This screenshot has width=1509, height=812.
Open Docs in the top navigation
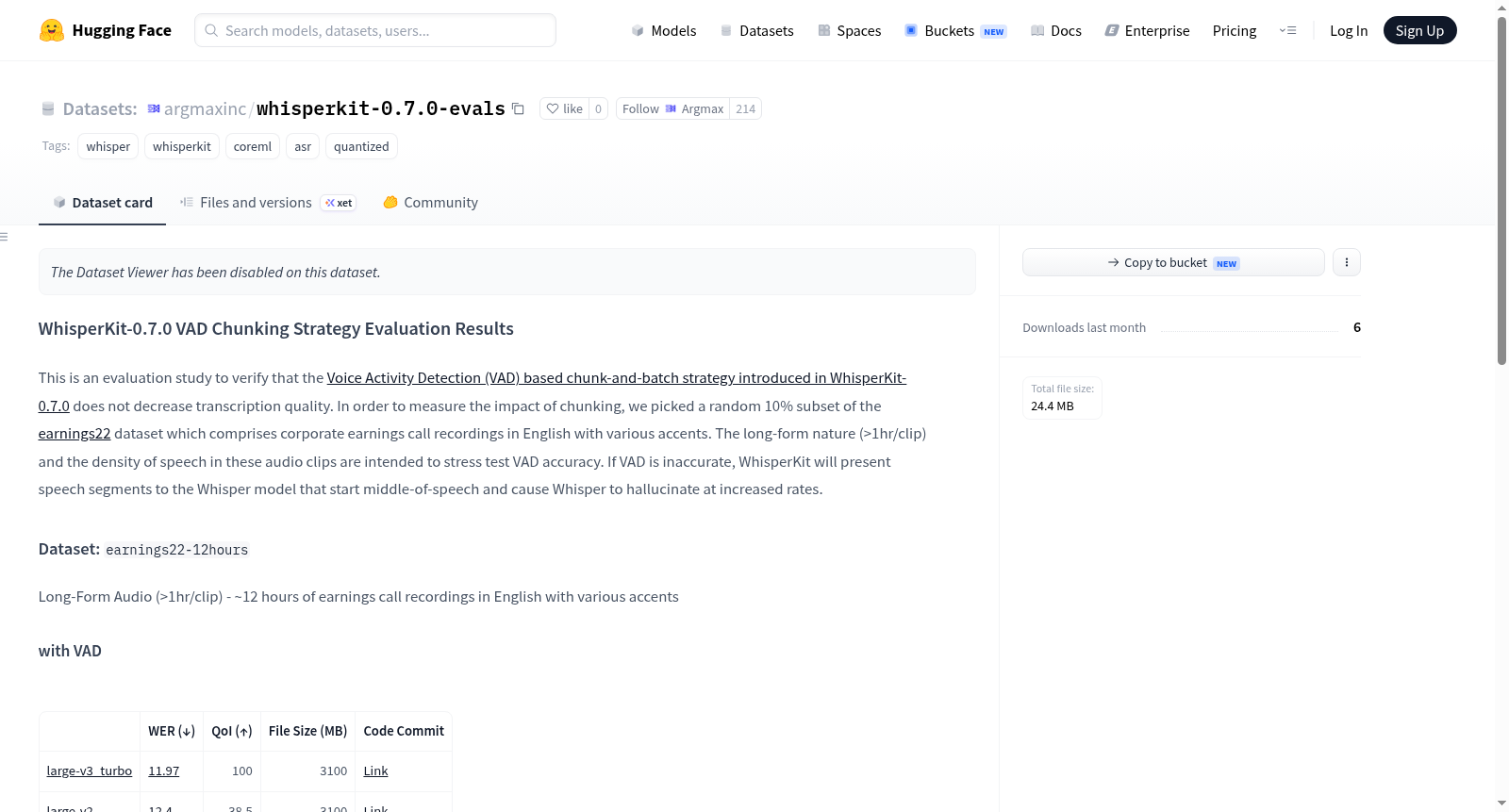[x=1055, y=30]
